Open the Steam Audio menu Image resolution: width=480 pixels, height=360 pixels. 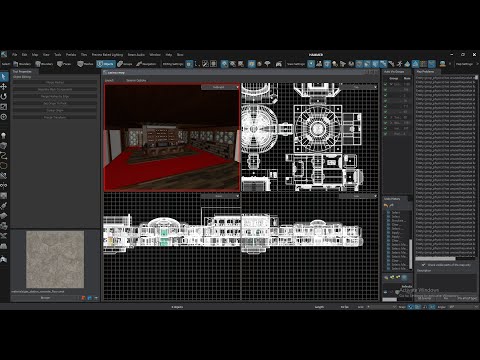point(136,54)
